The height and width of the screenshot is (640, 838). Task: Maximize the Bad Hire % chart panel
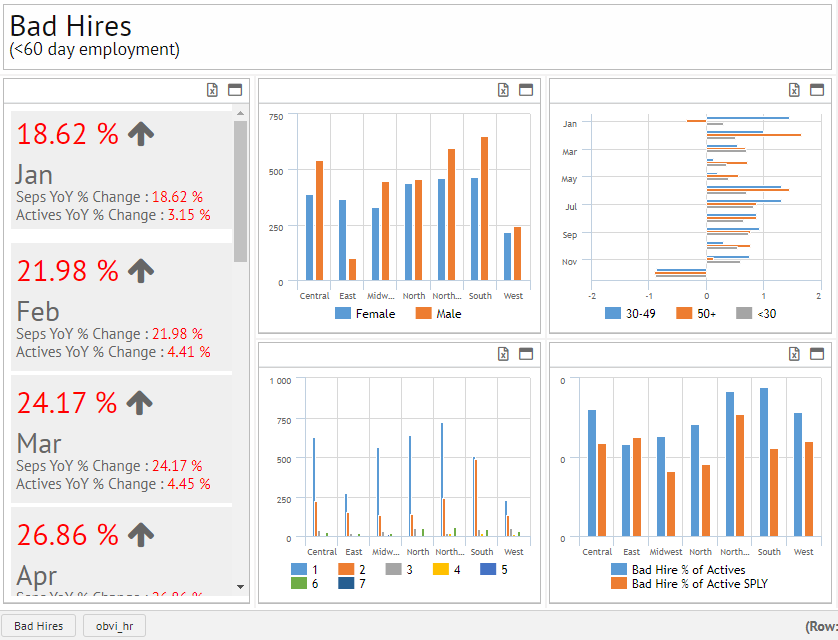pyautogui.click(x=817, y=354)
